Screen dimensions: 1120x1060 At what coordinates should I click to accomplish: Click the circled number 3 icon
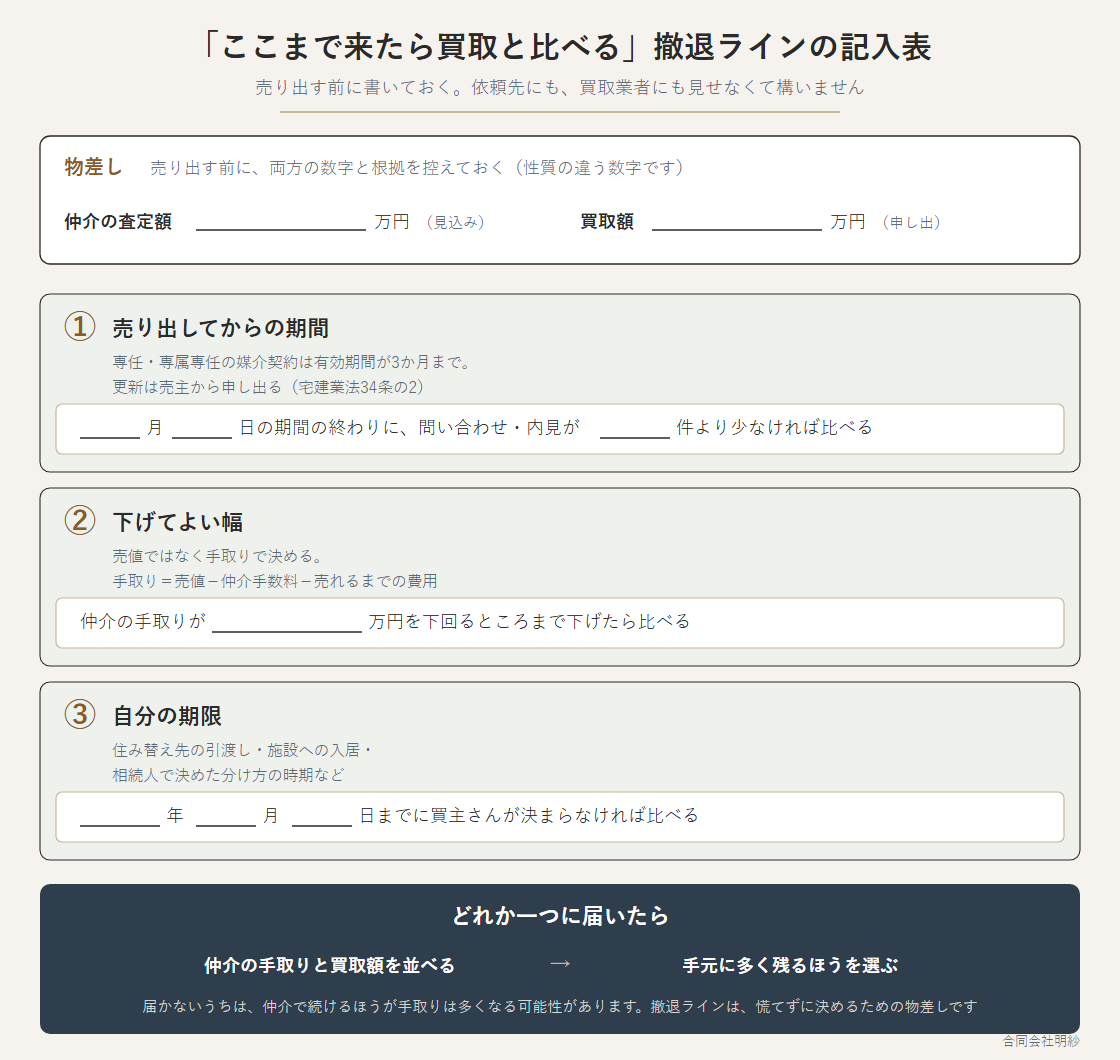coord(80,714)
